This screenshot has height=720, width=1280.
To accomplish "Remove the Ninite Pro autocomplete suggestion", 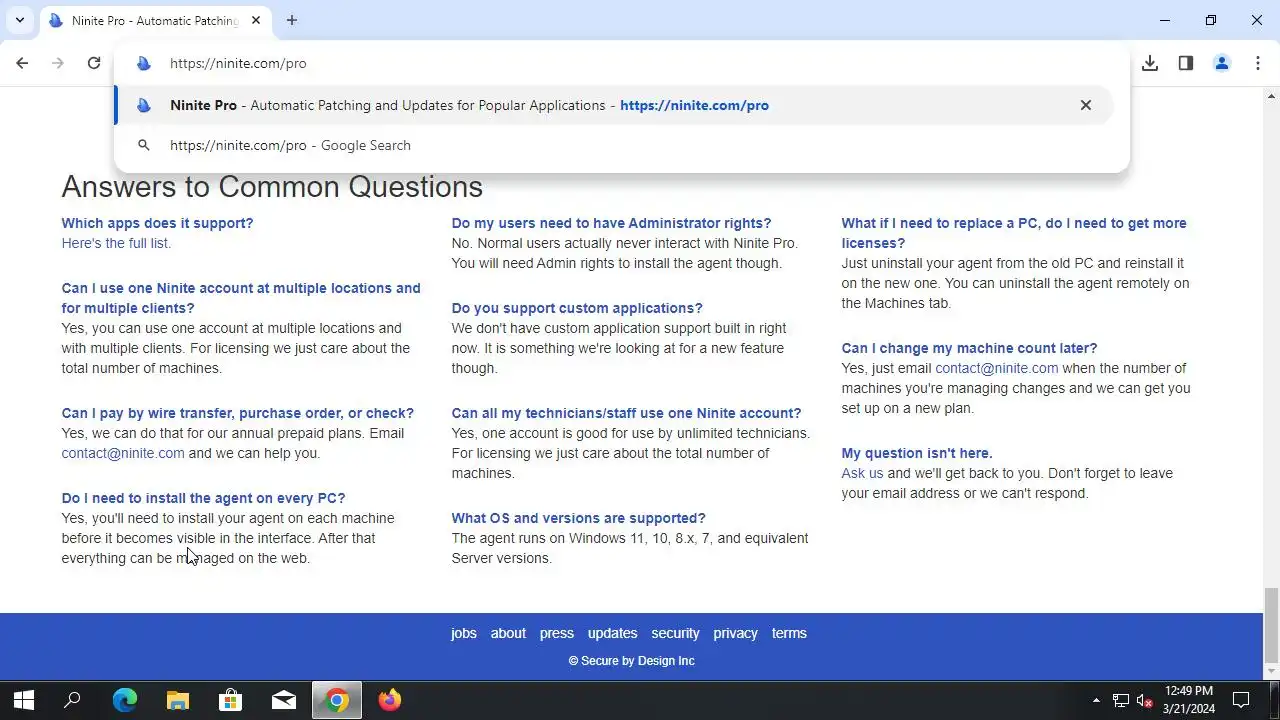I will pyautogui.click(x=1085, y=105).
